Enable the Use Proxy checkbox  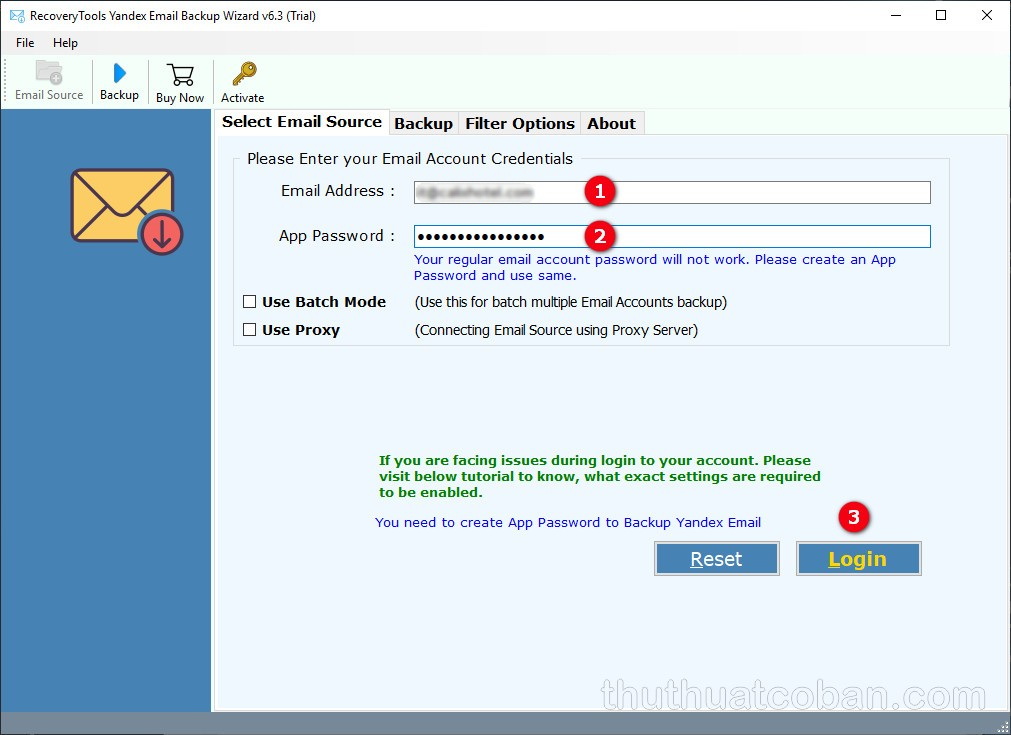click(x=250, y=330)
